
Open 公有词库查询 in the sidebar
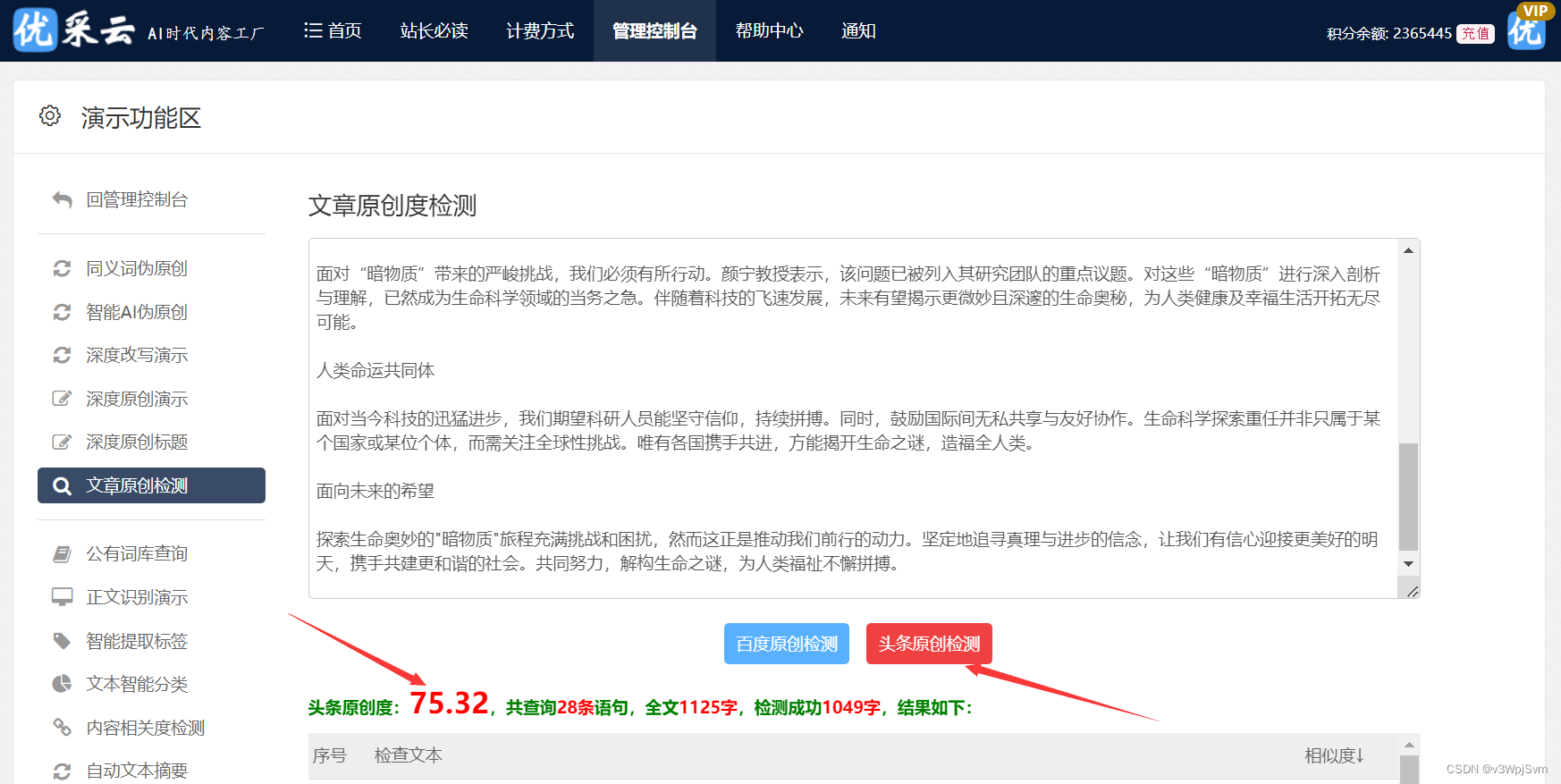(x=137, y=554)
